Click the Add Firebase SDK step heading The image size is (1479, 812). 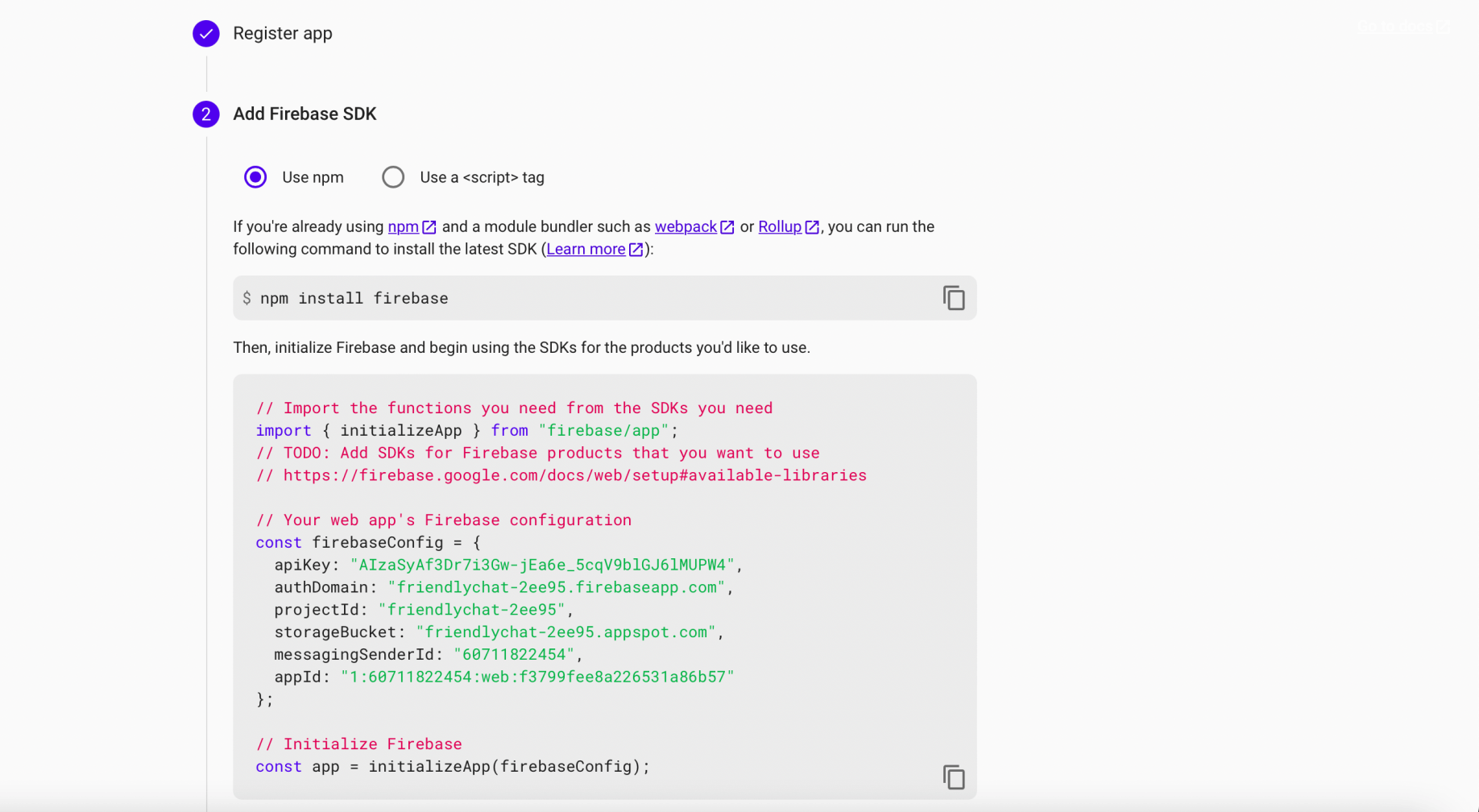[x=304, y=114]
